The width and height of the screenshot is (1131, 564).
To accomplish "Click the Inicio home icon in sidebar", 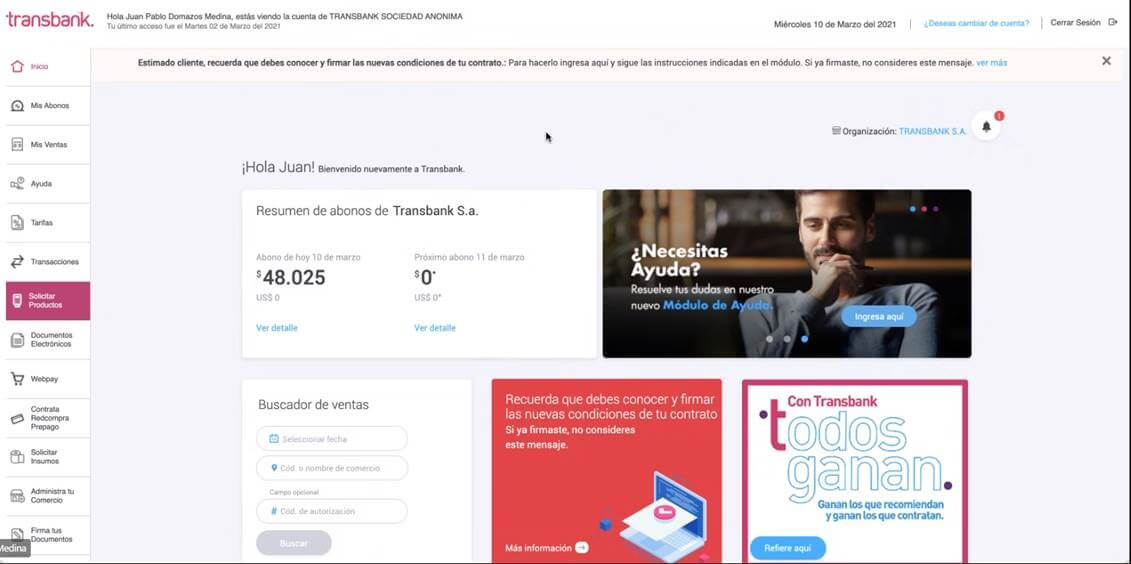I will pos(17,66).
